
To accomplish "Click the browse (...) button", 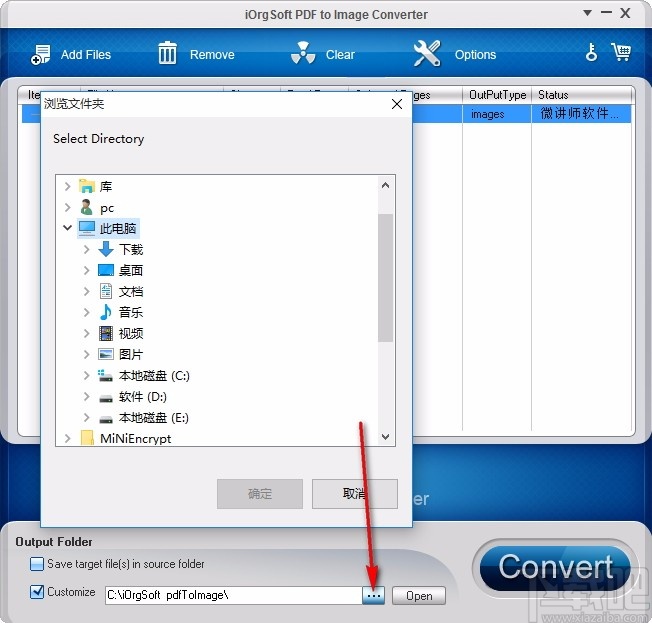I will tap(373, 596).
